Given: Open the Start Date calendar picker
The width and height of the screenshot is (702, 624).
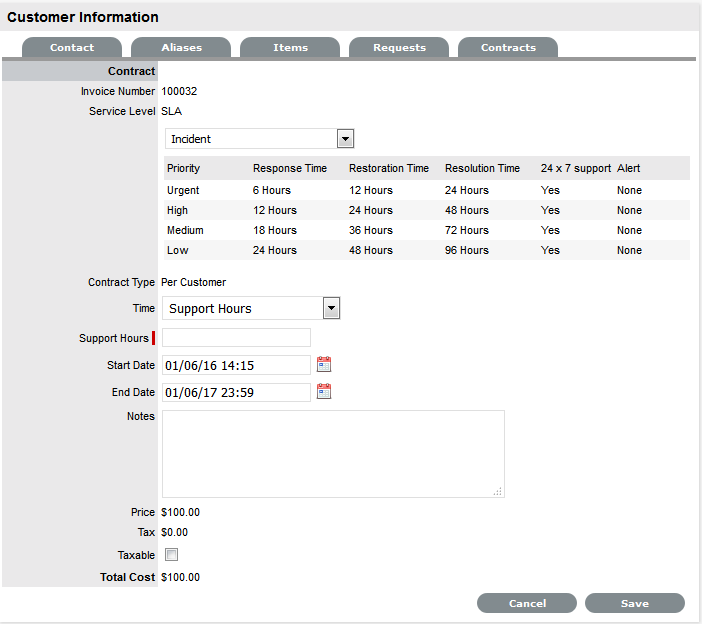Looking at the screenshot, I should tap(323, 364).
